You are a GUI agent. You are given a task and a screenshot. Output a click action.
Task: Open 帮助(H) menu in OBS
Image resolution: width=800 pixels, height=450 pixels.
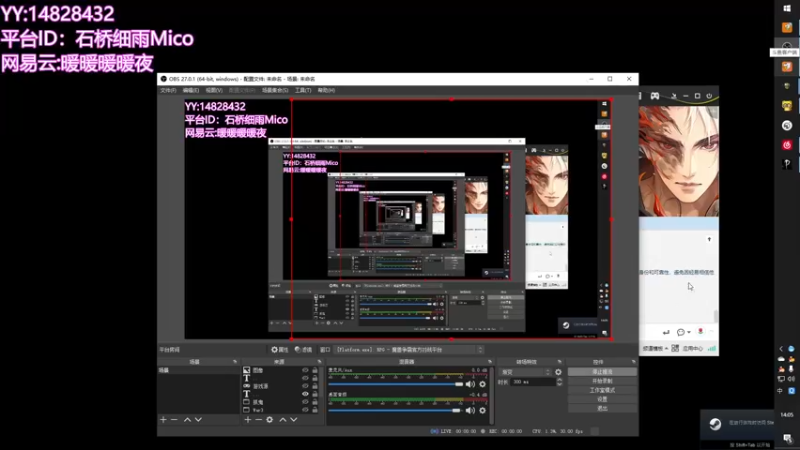pyautogui.click(x=326, y=90)
